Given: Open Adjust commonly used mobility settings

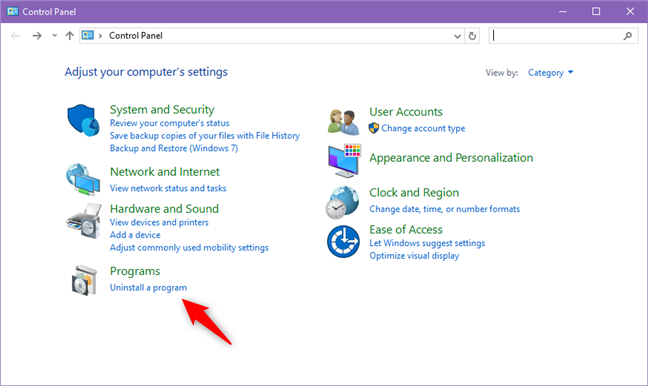Looking at the screenshot, I should coord(189,247).
